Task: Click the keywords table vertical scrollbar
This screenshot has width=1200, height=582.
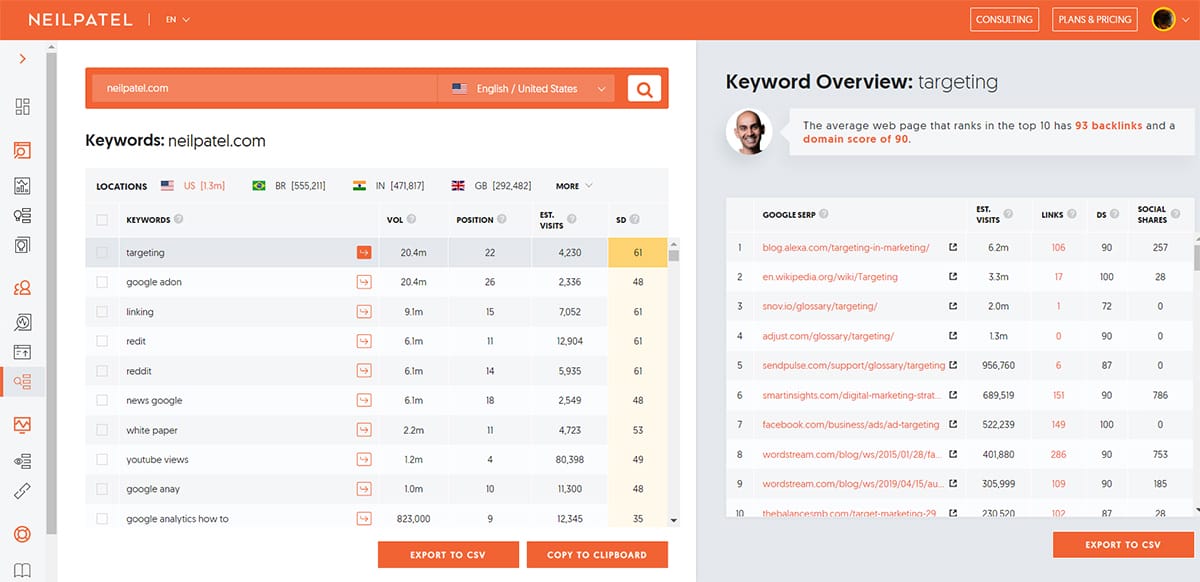Action: click(x=674, y=380)
